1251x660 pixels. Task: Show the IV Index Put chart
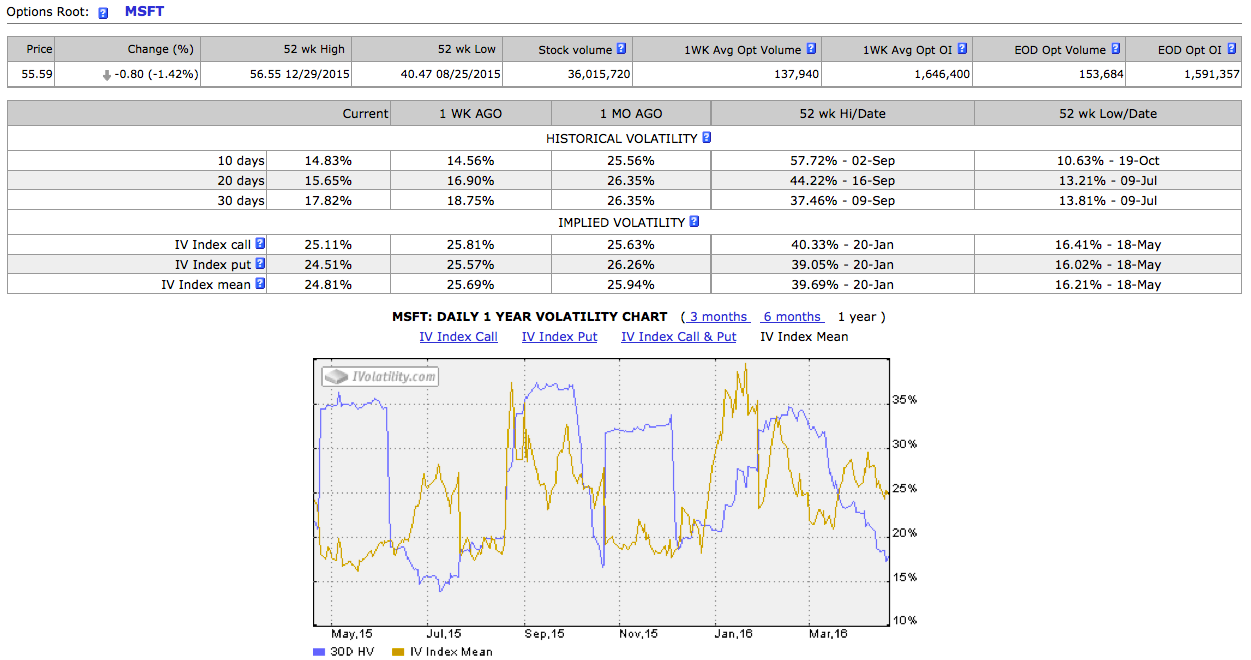click(x=560, y=337)
